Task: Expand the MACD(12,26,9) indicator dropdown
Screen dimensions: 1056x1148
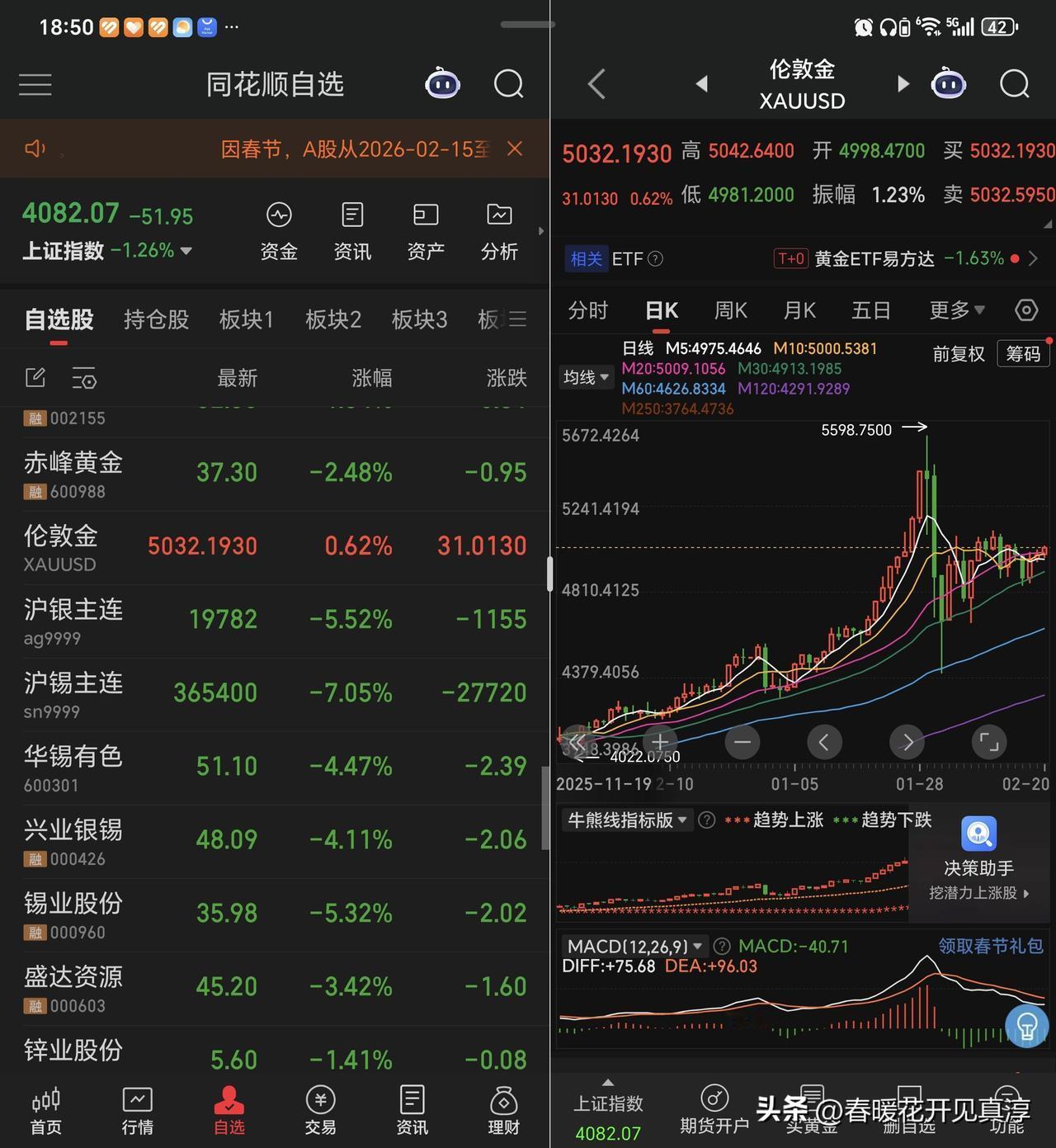Action: pyautogui.click(x=635, y=946)
